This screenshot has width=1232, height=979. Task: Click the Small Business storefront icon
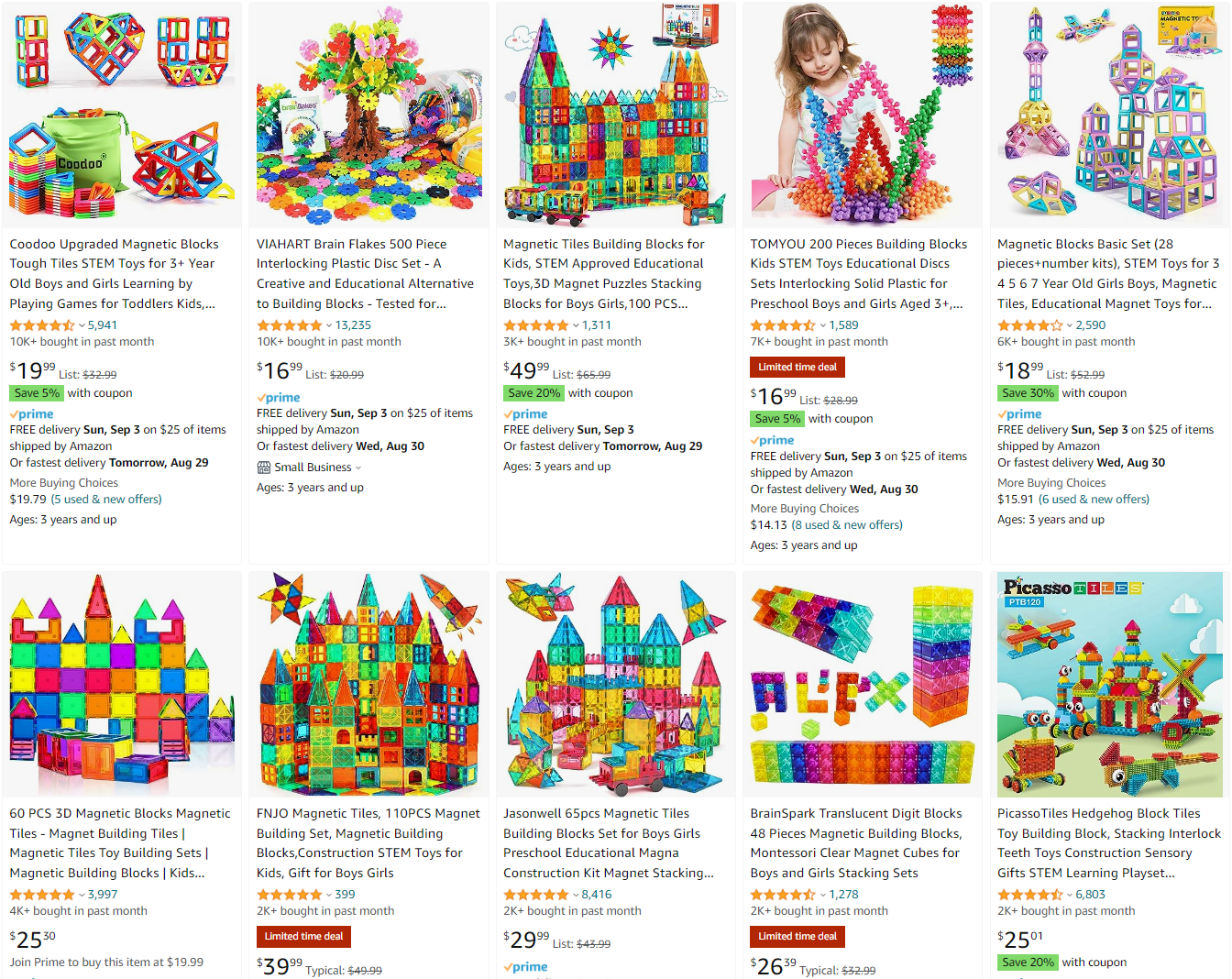264,467
